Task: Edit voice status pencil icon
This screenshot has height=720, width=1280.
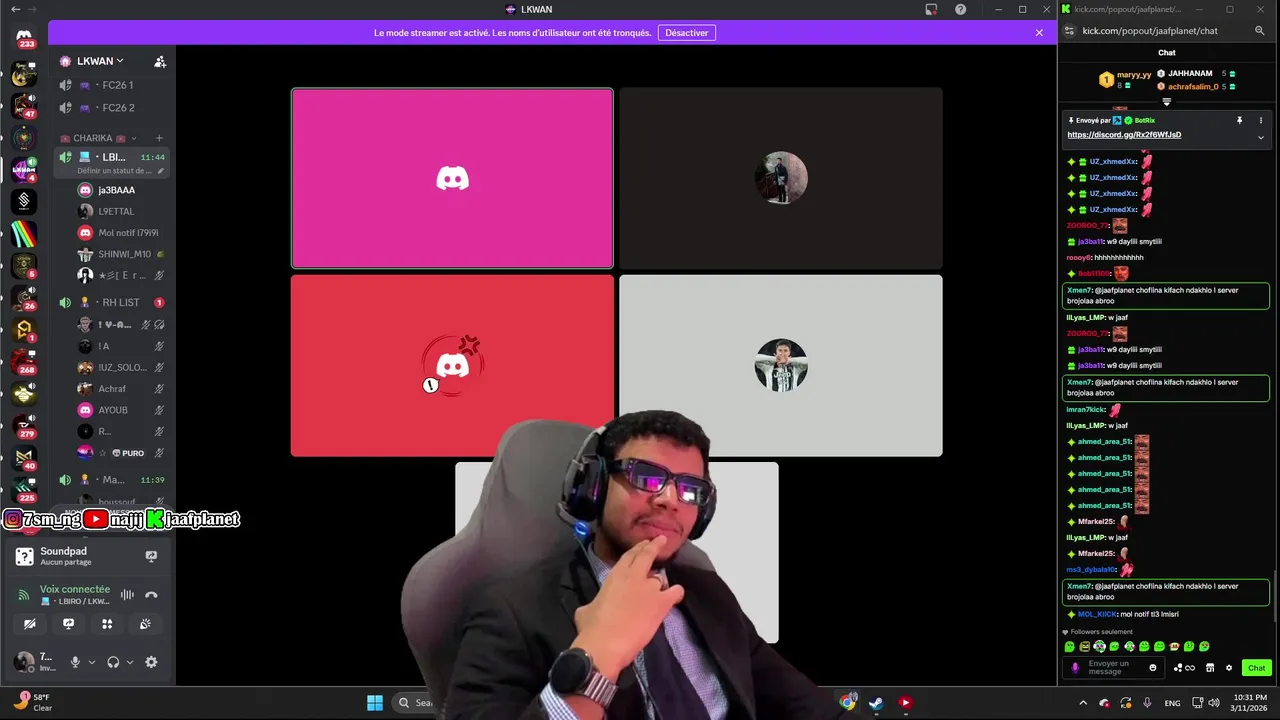Action: tap(161, 171)
